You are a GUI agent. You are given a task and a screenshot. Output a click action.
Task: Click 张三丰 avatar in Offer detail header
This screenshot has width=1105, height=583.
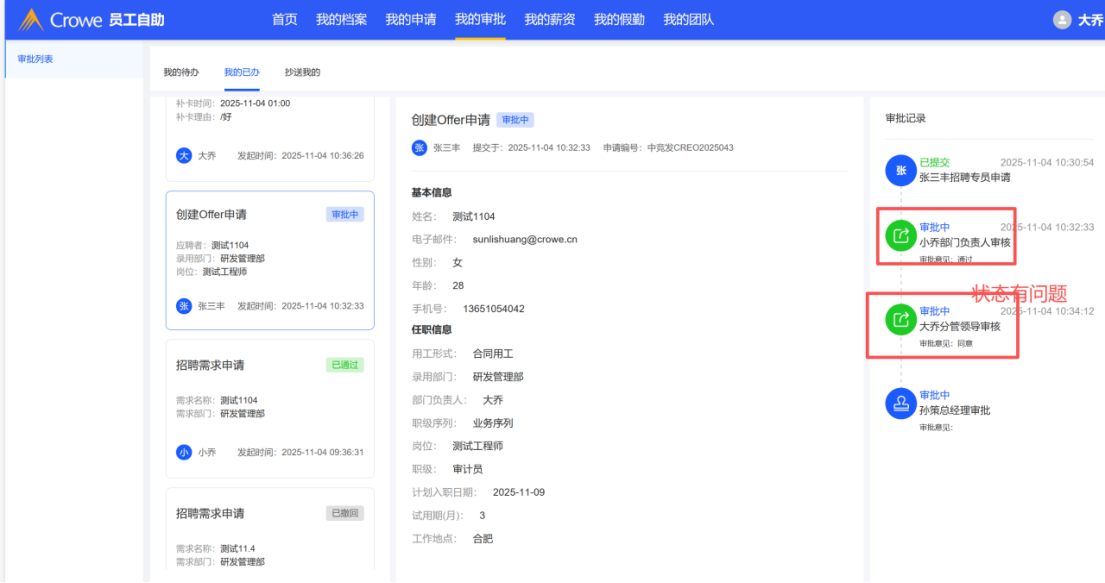[420, 148]
